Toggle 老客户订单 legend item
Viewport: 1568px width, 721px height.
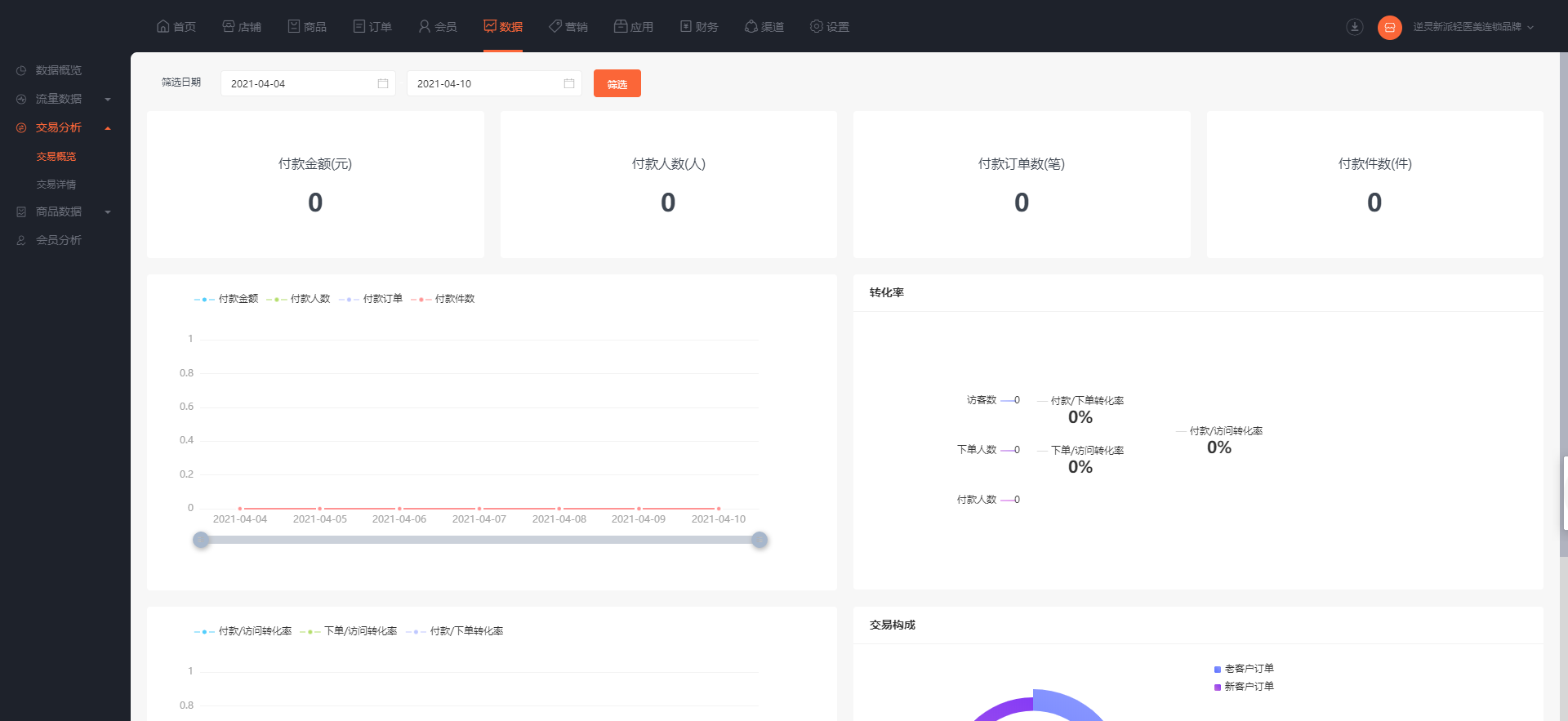[x=1244, y=669]
